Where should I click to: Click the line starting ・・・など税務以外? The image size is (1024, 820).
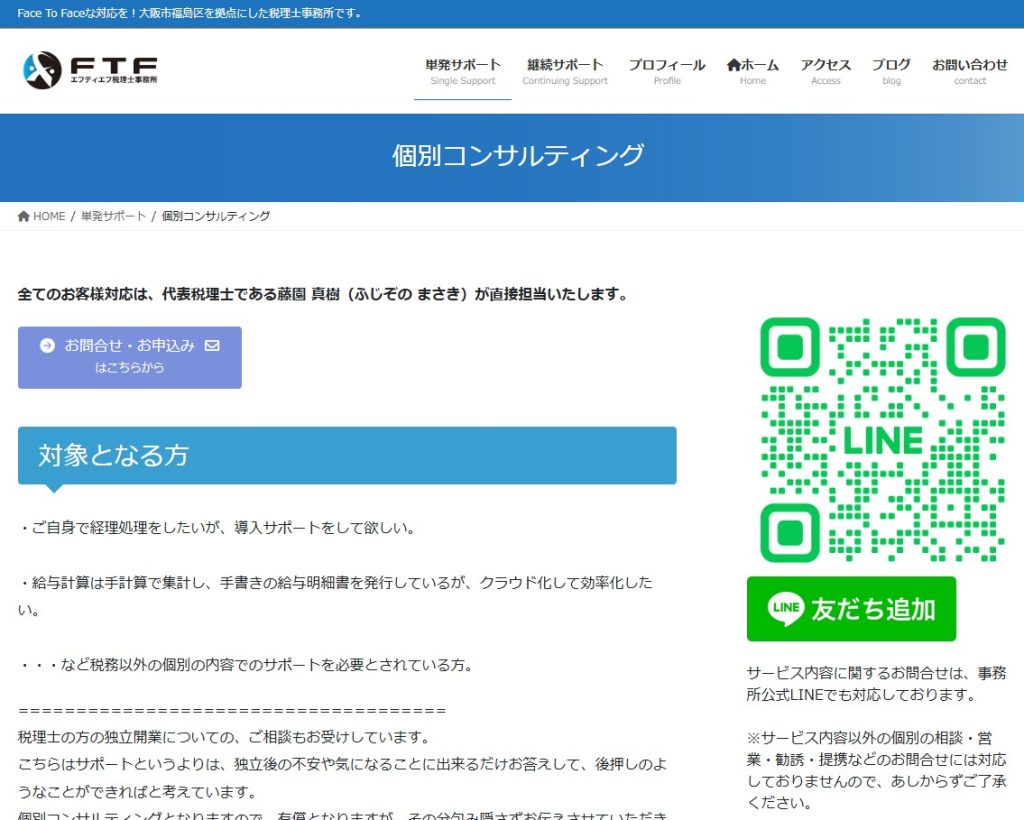coord(246,665)
